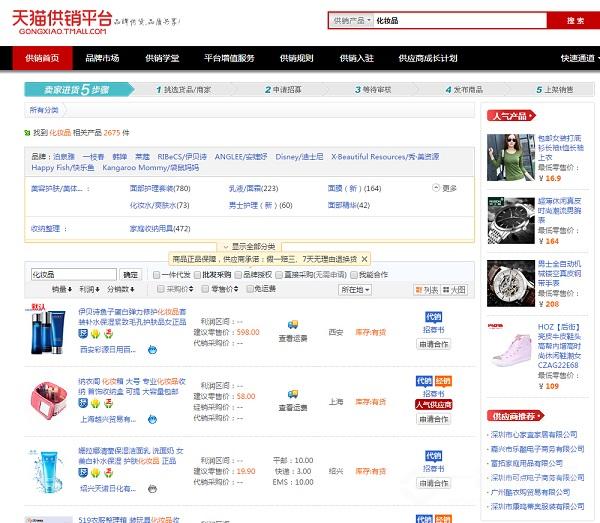
Task: Open 平台增值服务 in the nav bar
Action: (229, 58)
